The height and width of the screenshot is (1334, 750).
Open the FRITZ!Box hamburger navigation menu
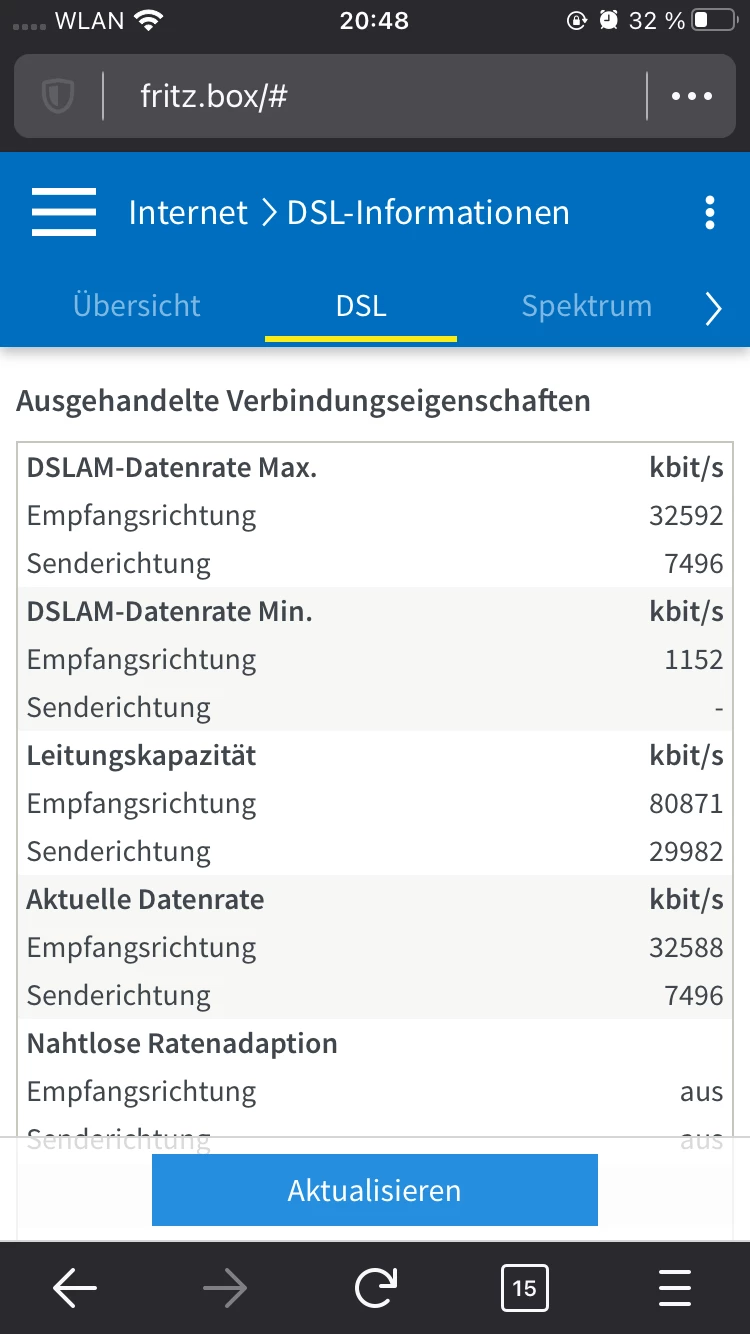coord(63,213)
